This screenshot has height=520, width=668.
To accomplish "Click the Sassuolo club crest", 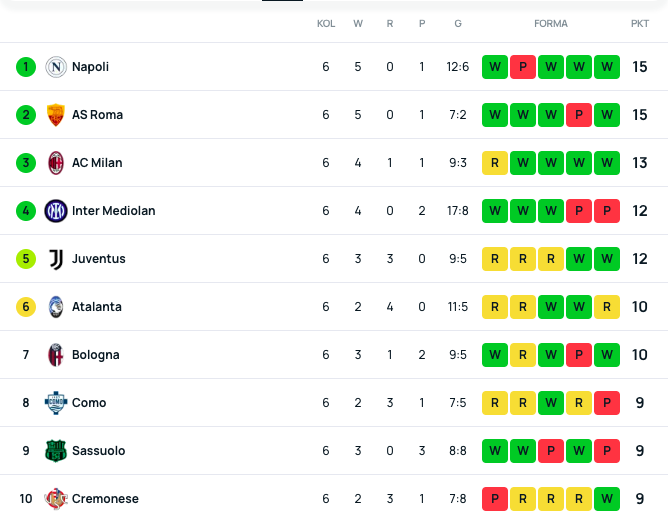I will click(56, 451).
